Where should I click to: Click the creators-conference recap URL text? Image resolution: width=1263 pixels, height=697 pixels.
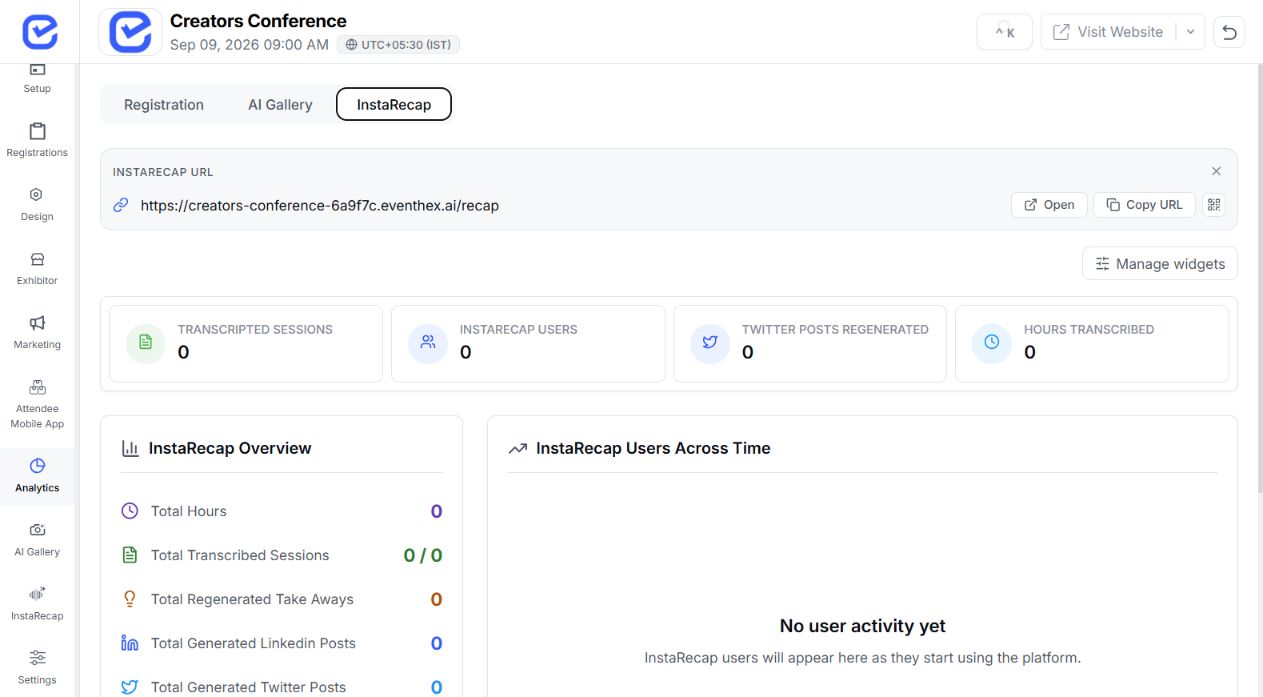click(320, 205)
